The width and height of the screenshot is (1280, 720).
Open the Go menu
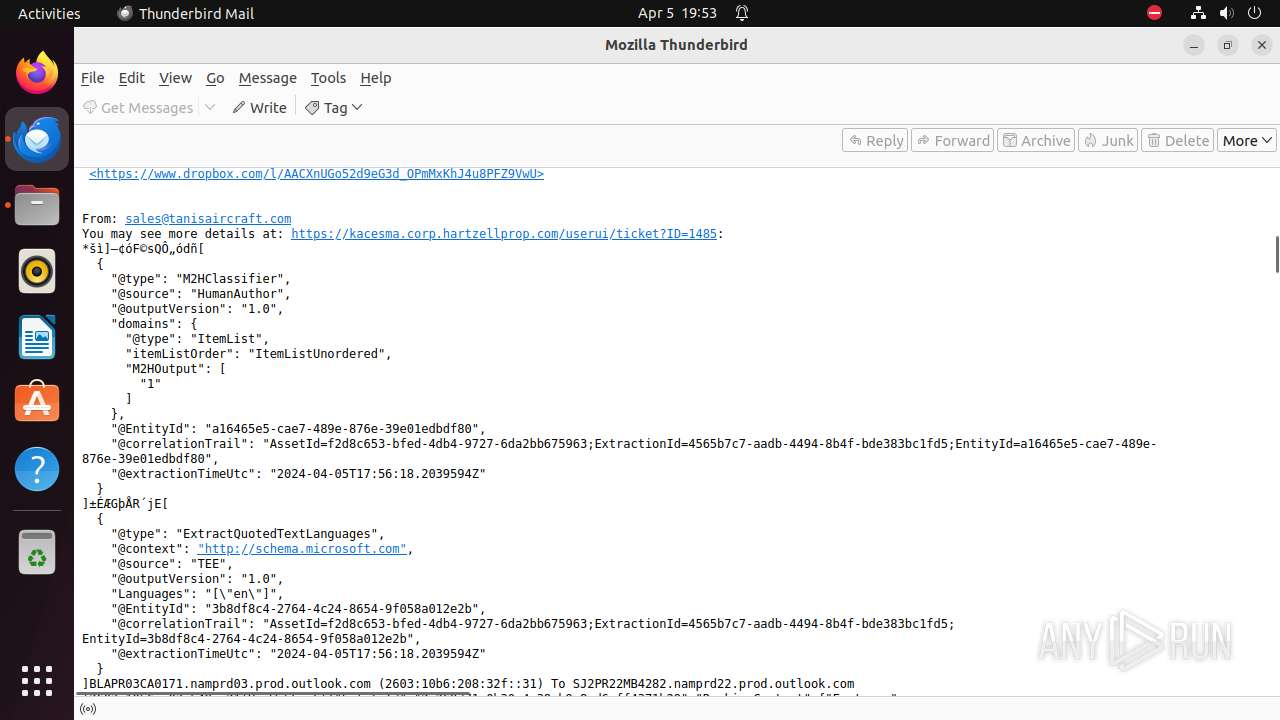(x=215, y=78)
